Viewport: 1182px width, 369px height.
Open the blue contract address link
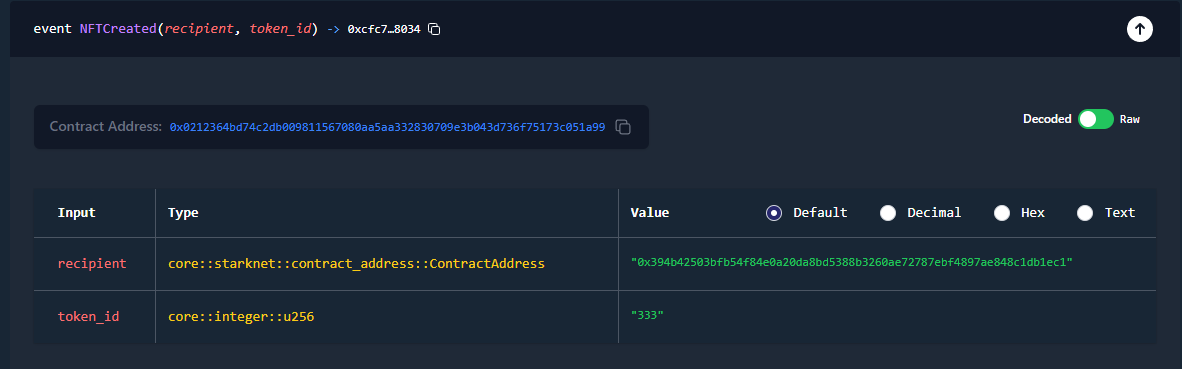pyautogui.click(x=387, y=127)
